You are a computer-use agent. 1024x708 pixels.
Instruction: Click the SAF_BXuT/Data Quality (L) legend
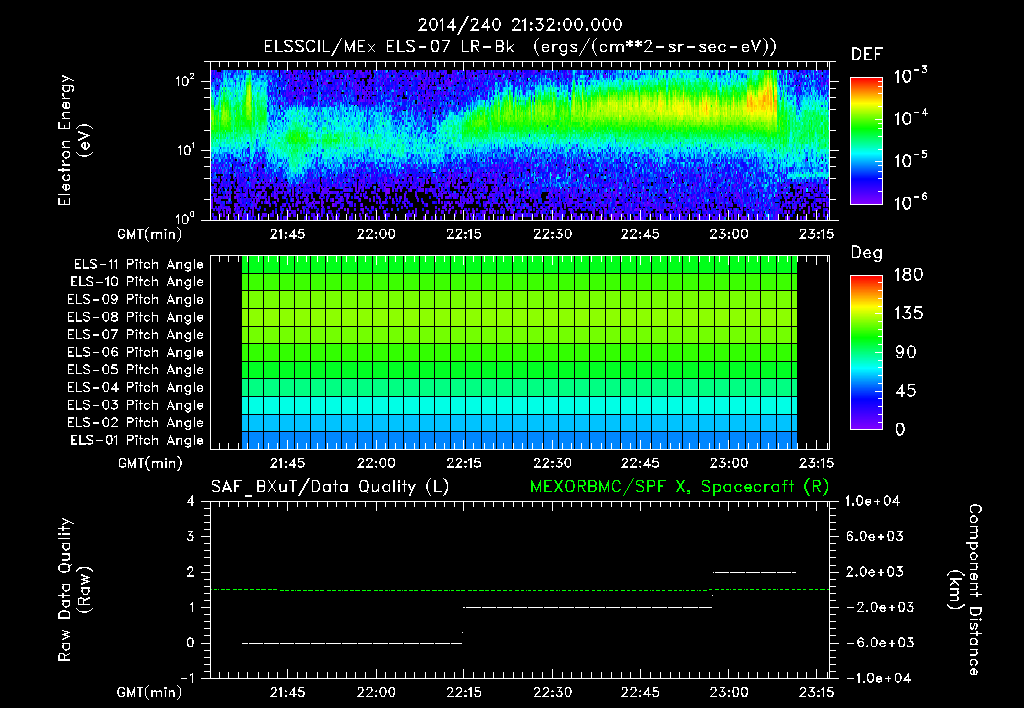click(x=330, y=487)
